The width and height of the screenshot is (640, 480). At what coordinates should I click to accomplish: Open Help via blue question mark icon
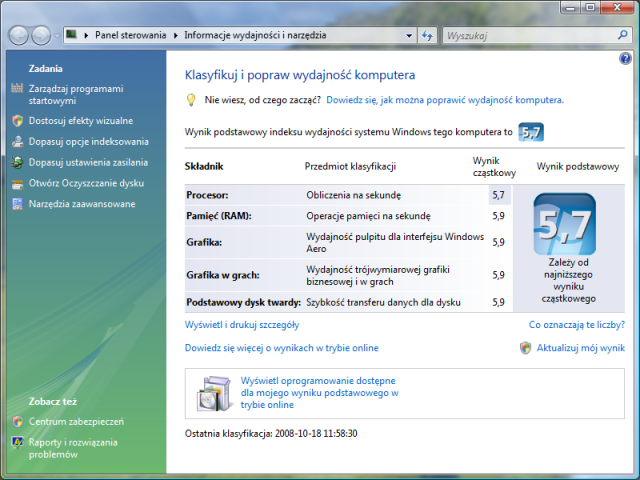[625, 59]
